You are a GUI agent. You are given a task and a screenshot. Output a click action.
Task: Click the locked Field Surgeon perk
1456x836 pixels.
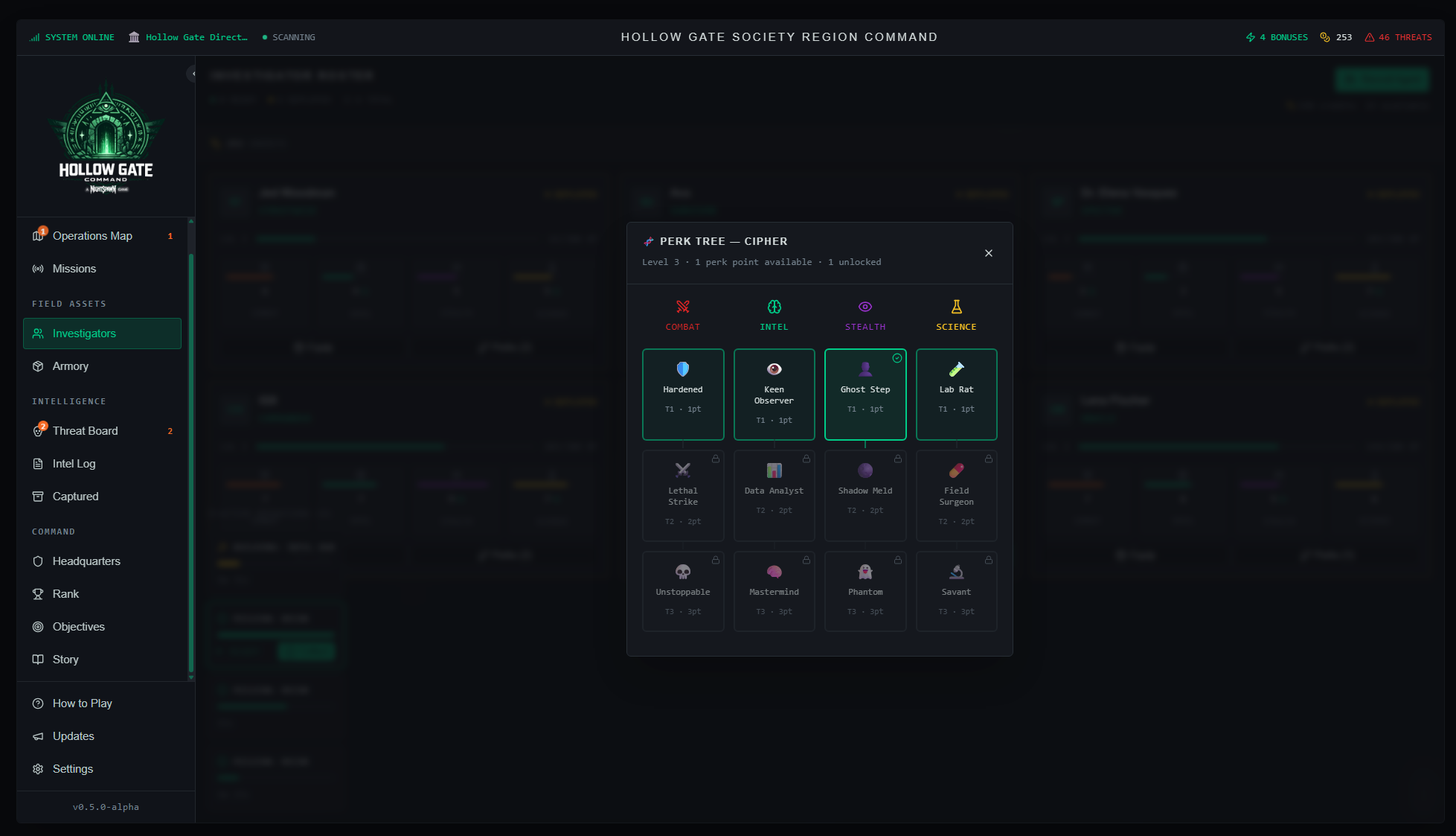[x=956, y=496]
